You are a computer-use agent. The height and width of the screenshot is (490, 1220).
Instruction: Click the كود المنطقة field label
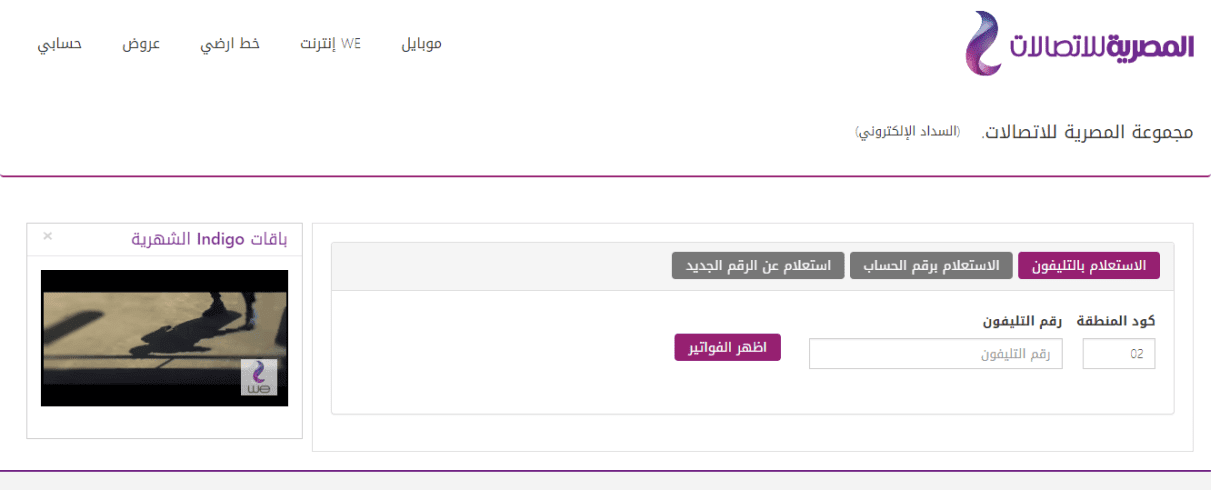[x=1116, y=321]
